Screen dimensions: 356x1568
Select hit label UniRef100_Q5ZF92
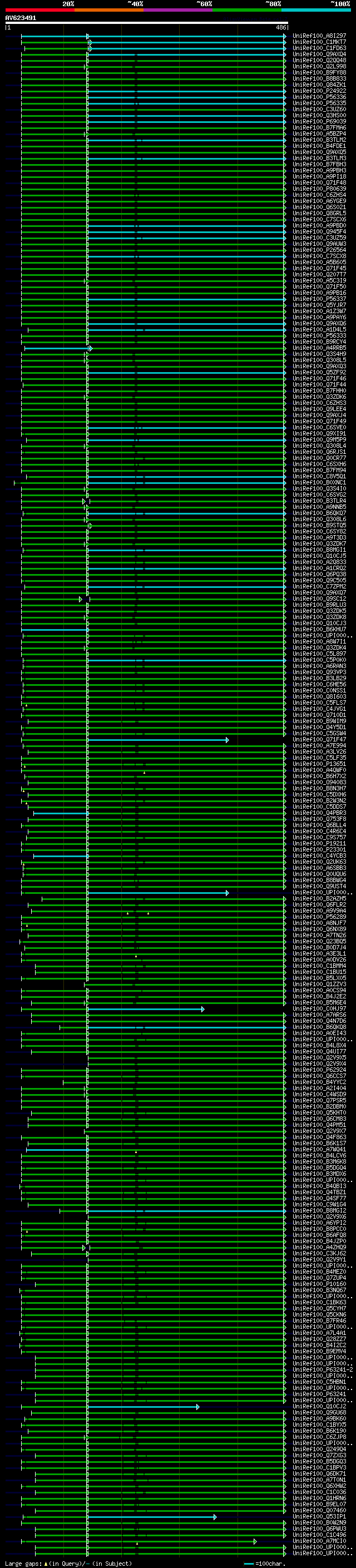[319, 373]
